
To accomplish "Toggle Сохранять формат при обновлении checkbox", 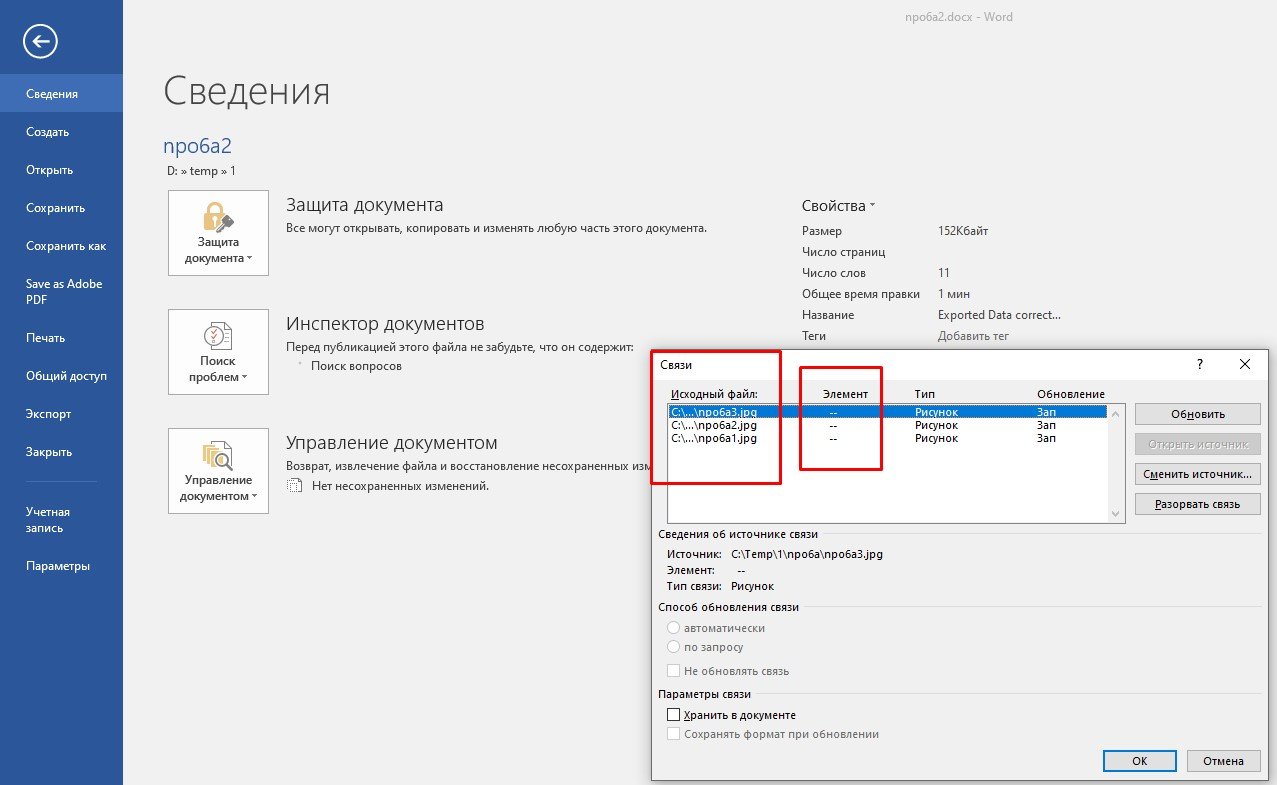I will 674,734.
